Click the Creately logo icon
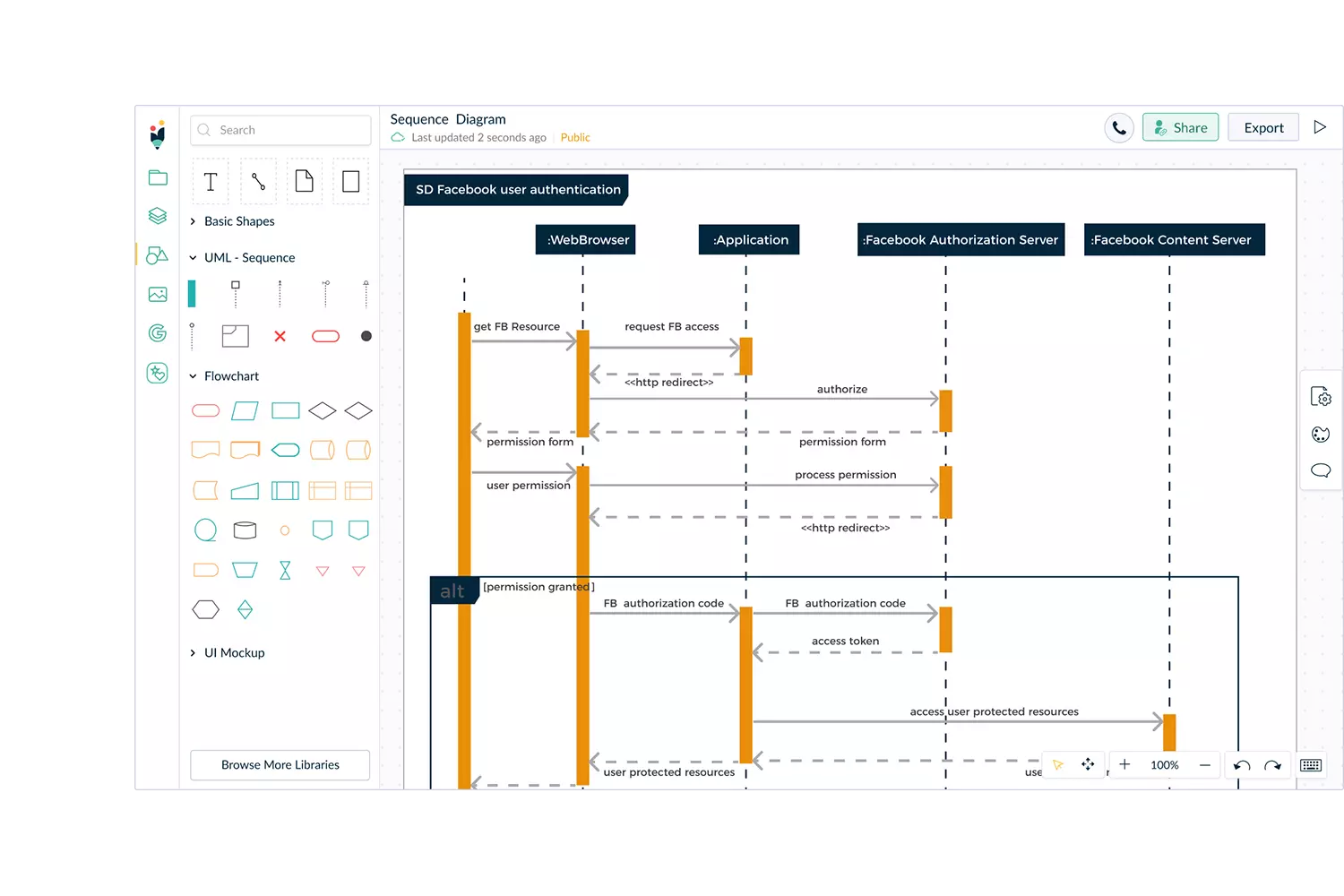The height and width of the screenshot is (896, 1344). pyautogui.click(x=158, y=134)
